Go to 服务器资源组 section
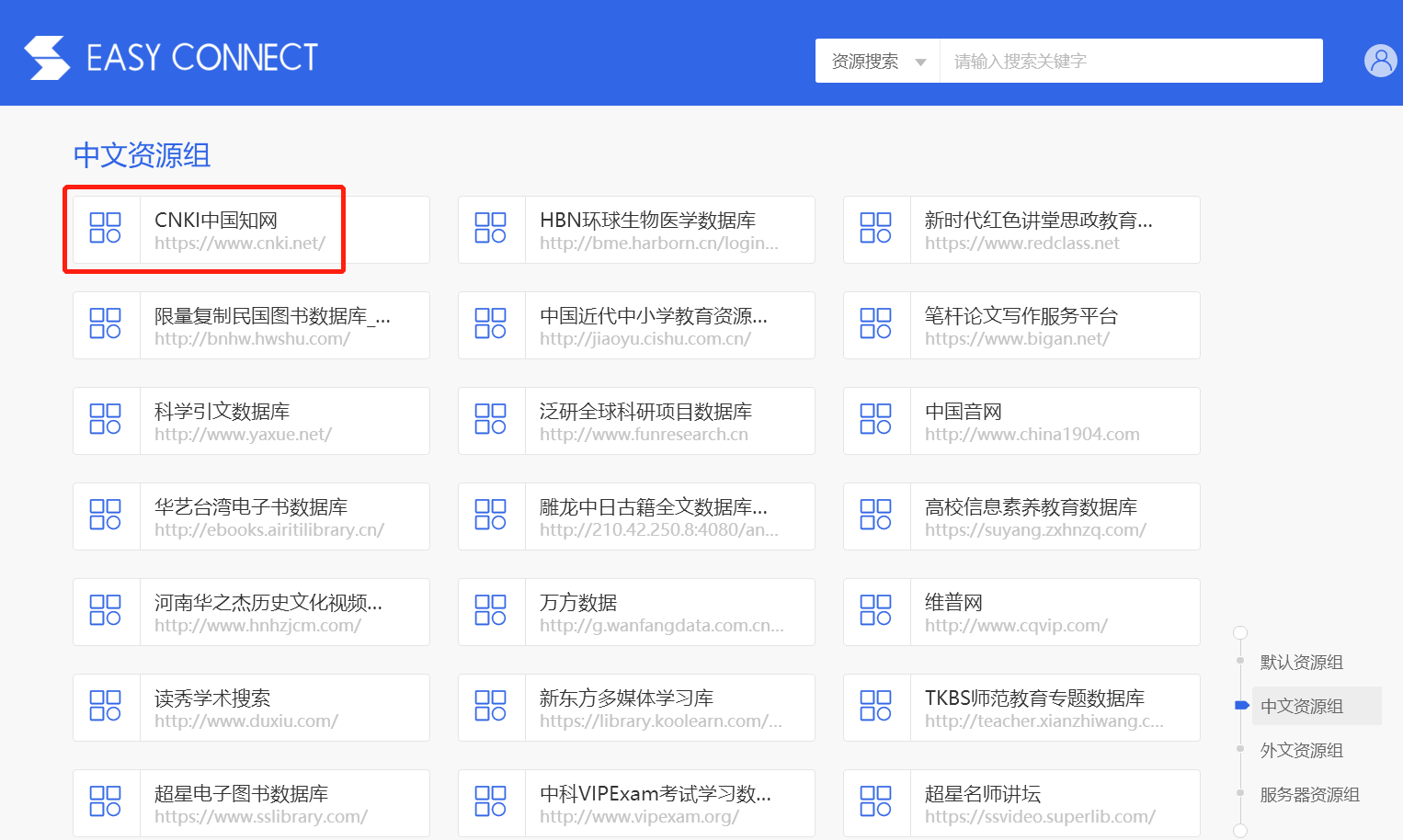Image resolution: width=1403 pixels, height=840 pixels. click(1309, 795)
